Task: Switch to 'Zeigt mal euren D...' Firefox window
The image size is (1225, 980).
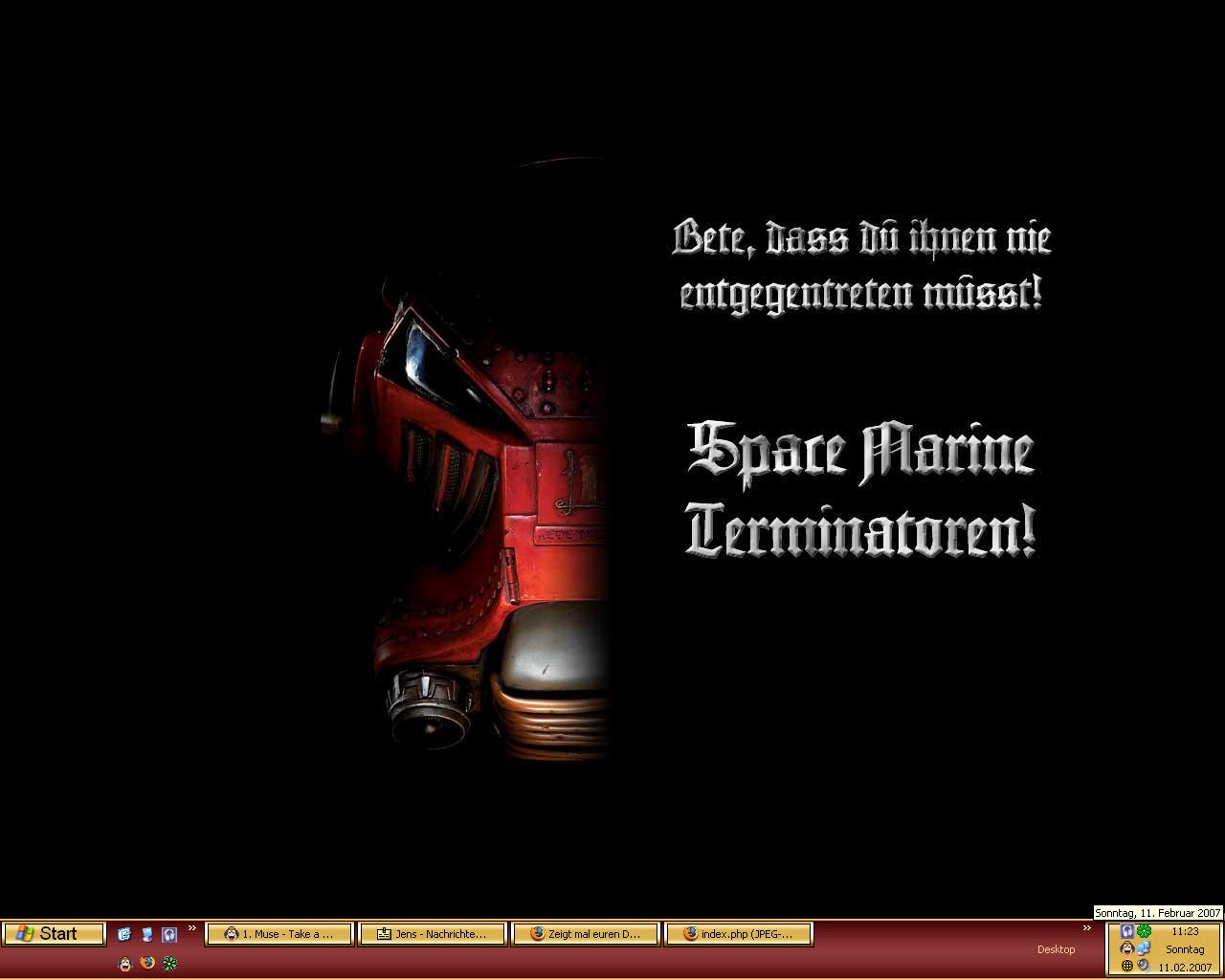Action: (586, 934)
